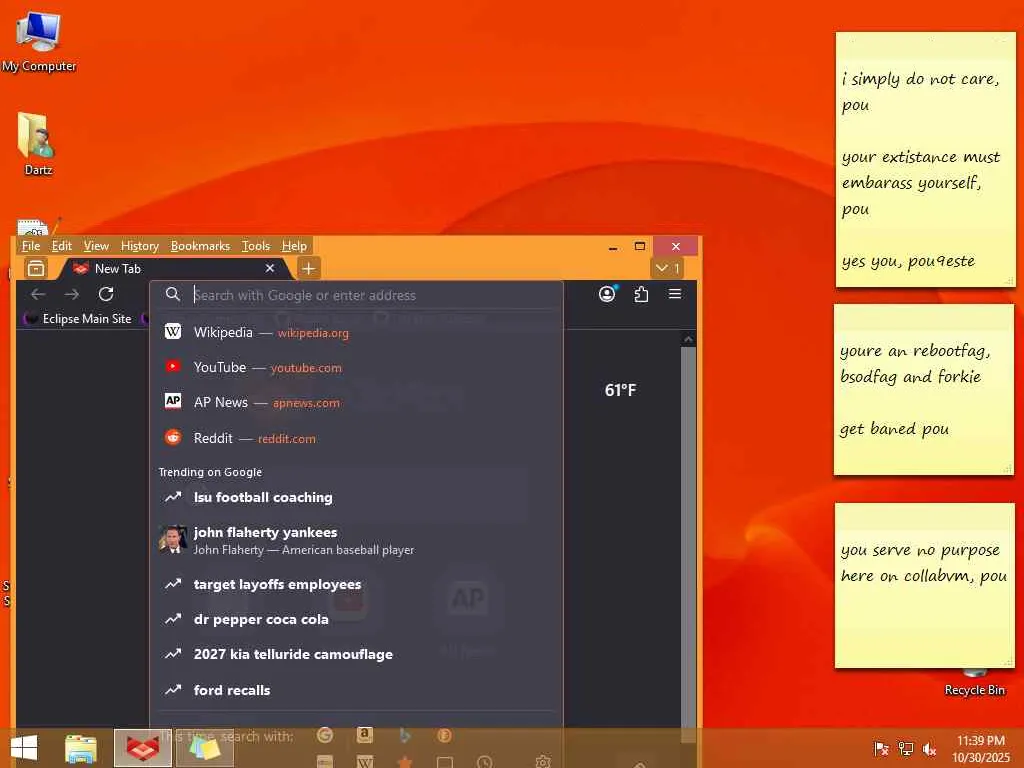Open the tab view icon left of the tabs

(36, 268)
